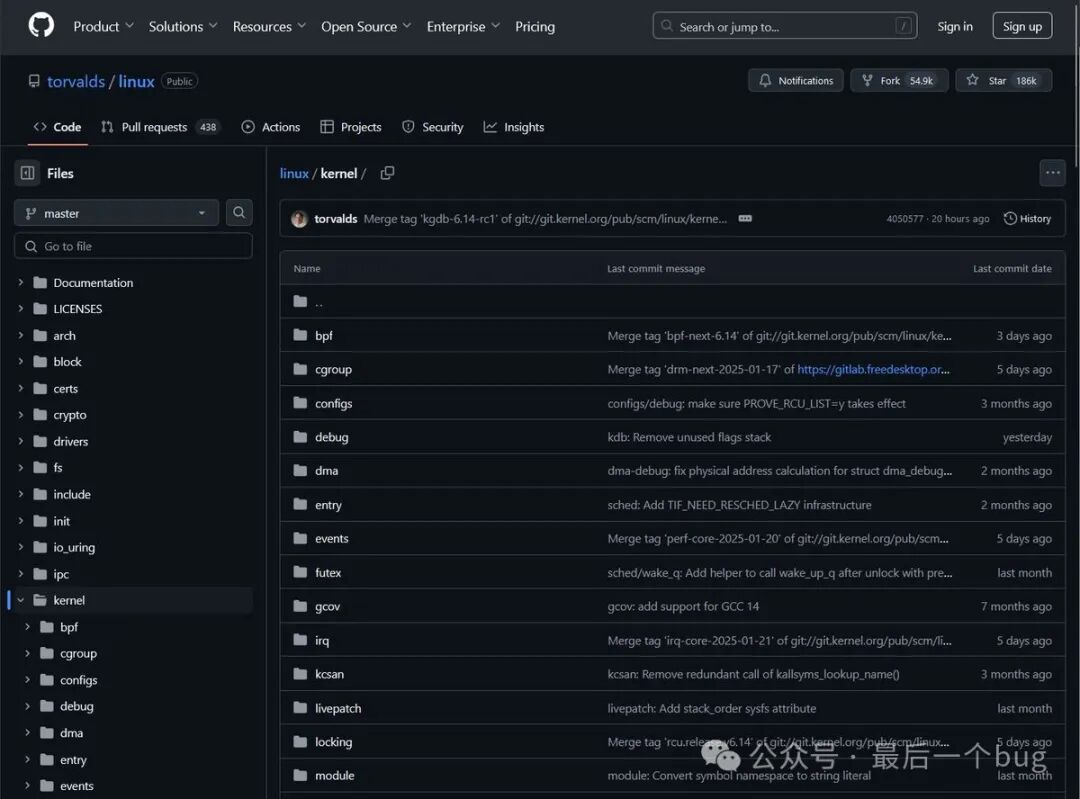The height and width of the screenshot is (799, 1080).
Task: Open the entry folder name in table
Action: coord(328,504)
